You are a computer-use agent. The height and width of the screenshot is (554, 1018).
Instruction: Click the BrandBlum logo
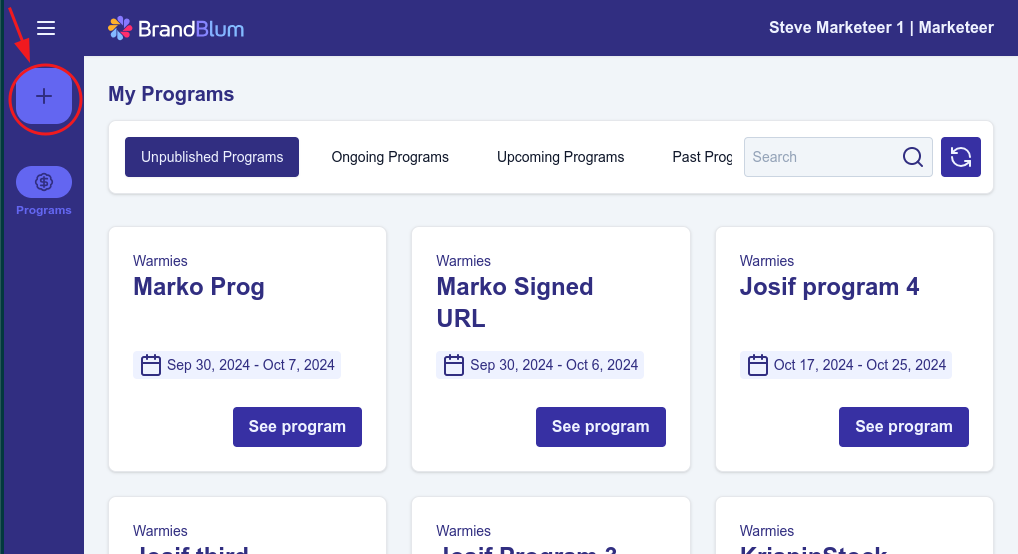point(176,28)
